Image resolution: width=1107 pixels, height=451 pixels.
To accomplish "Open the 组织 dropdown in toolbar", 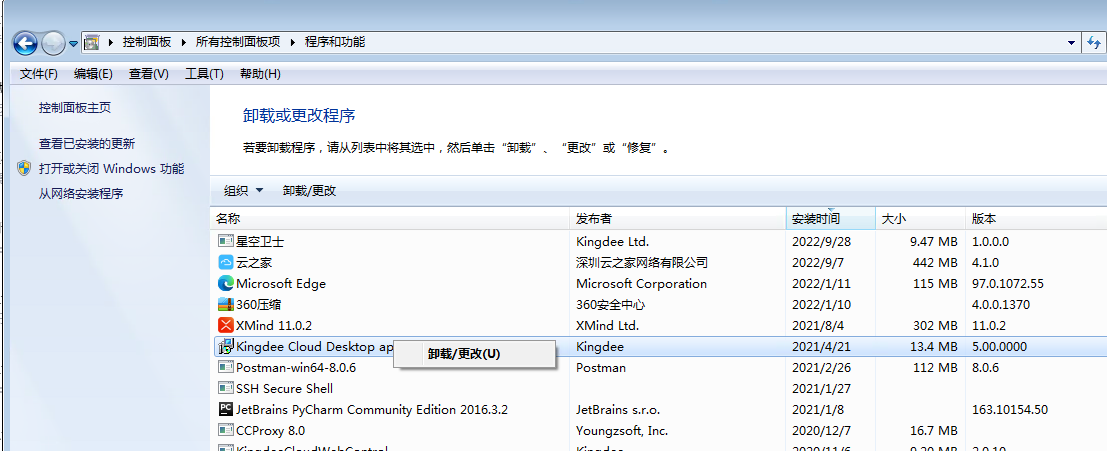I will click(243, 191).
